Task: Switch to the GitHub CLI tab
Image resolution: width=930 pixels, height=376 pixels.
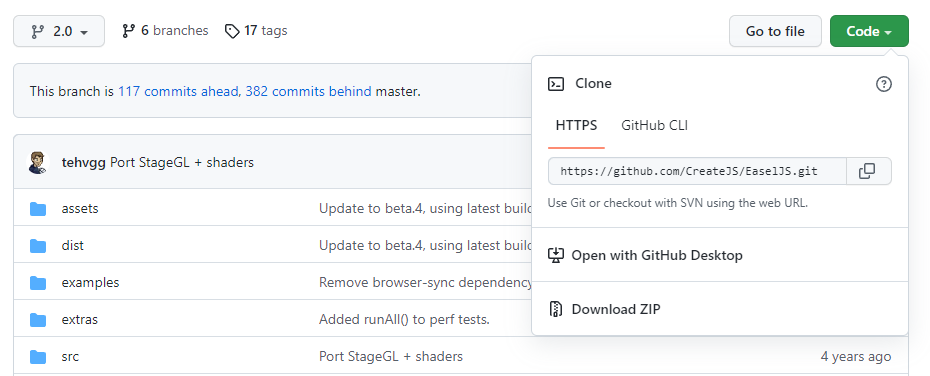Action: [x=654, y=126]
